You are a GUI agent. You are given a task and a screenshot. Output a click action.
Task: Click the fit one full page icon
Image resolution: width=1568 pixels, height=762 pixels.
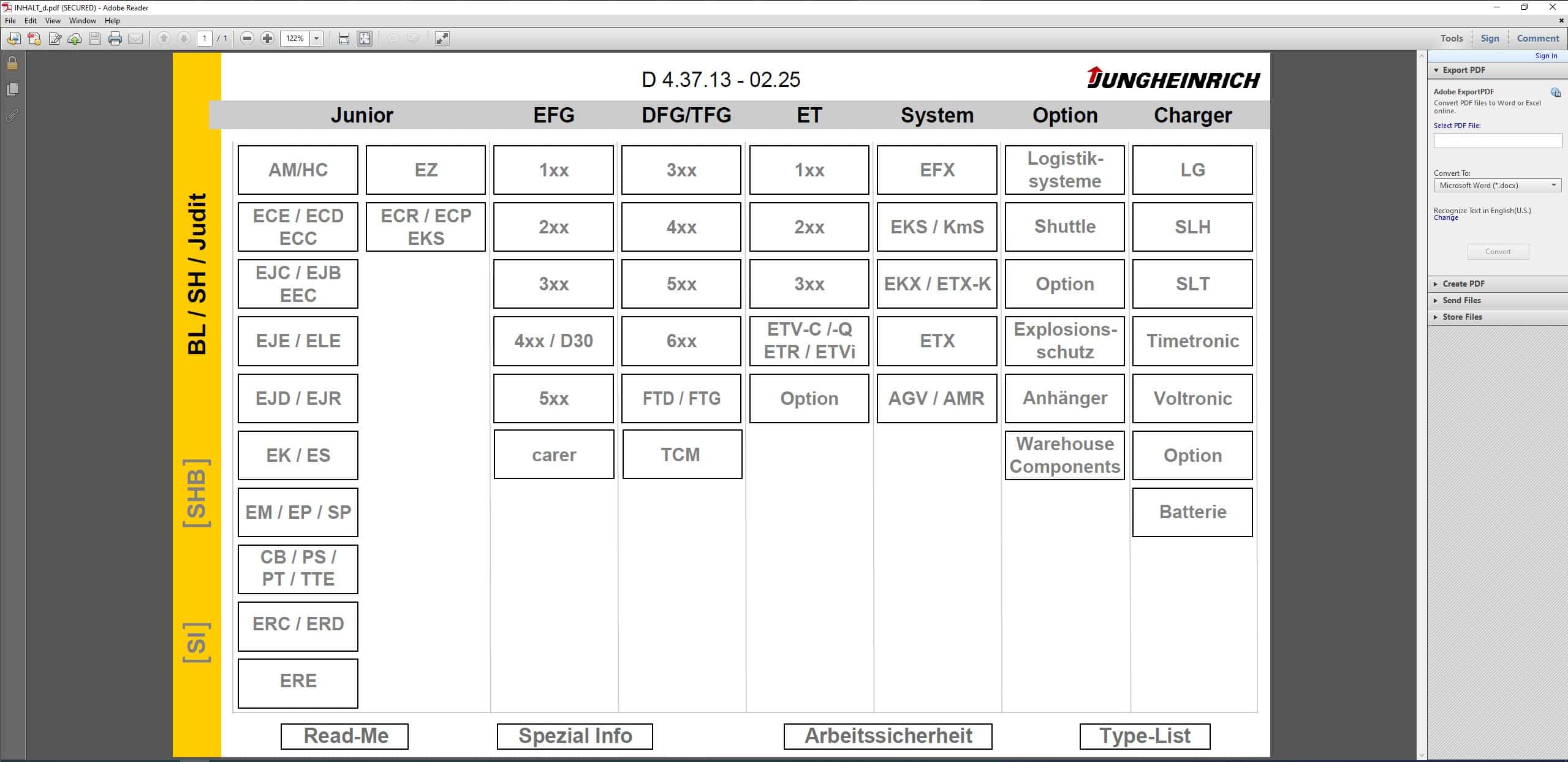pyautogui.click(x=365, y=39)
